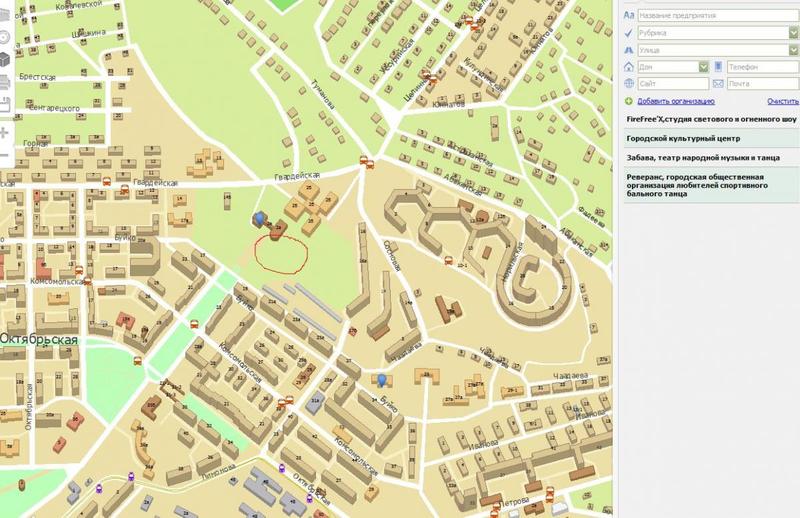This screenshot has height=518, width=800.
Task: Click the blue marker on Buyko street
Action: (x=382, y=379)
